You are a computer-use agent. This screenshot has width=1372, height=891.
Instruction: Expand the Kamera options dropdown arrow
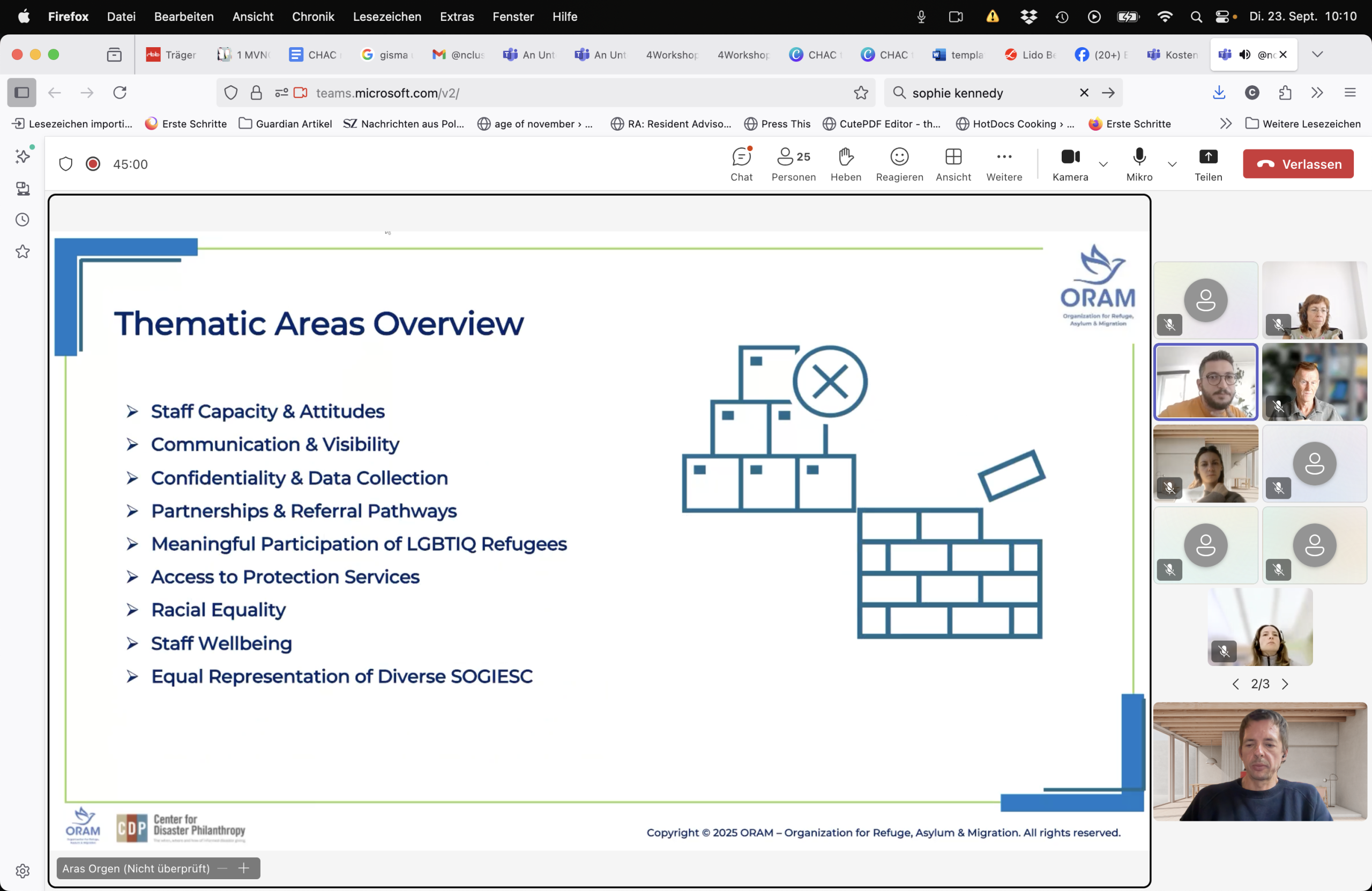[x=1103, y=164]
